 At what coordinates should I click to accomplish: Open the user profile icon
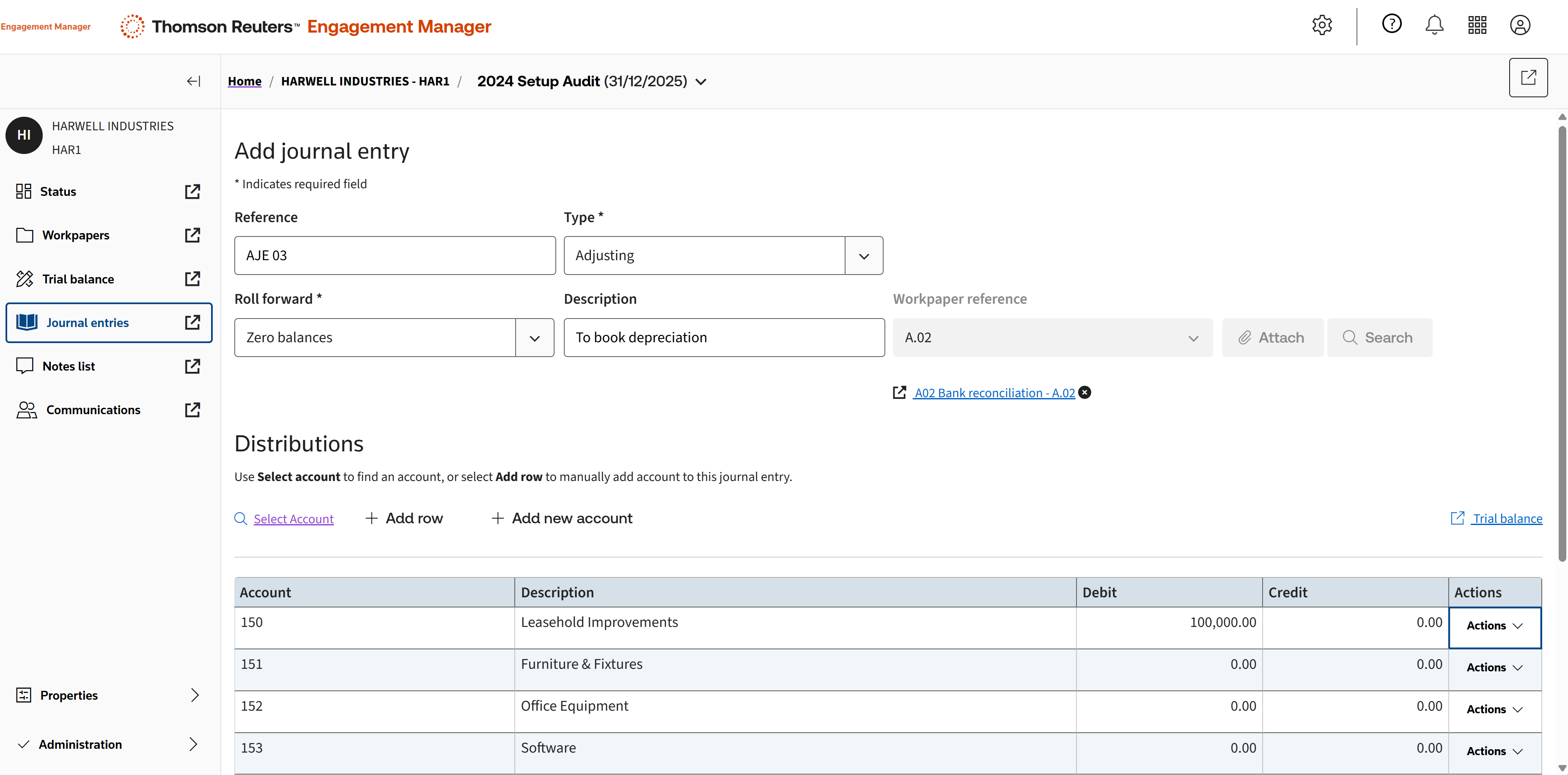[1519, 25]
